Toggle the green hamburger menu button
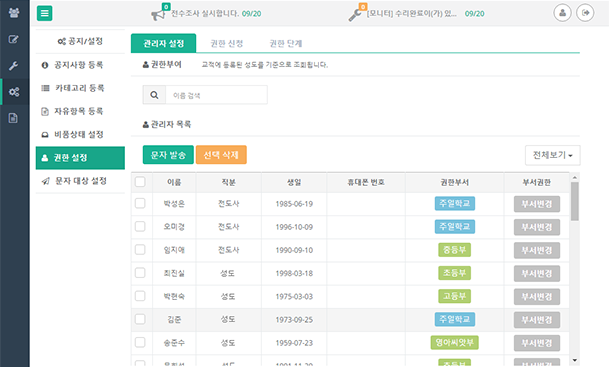This screenshot has height=367, width=609. click(x=45, y=13)
